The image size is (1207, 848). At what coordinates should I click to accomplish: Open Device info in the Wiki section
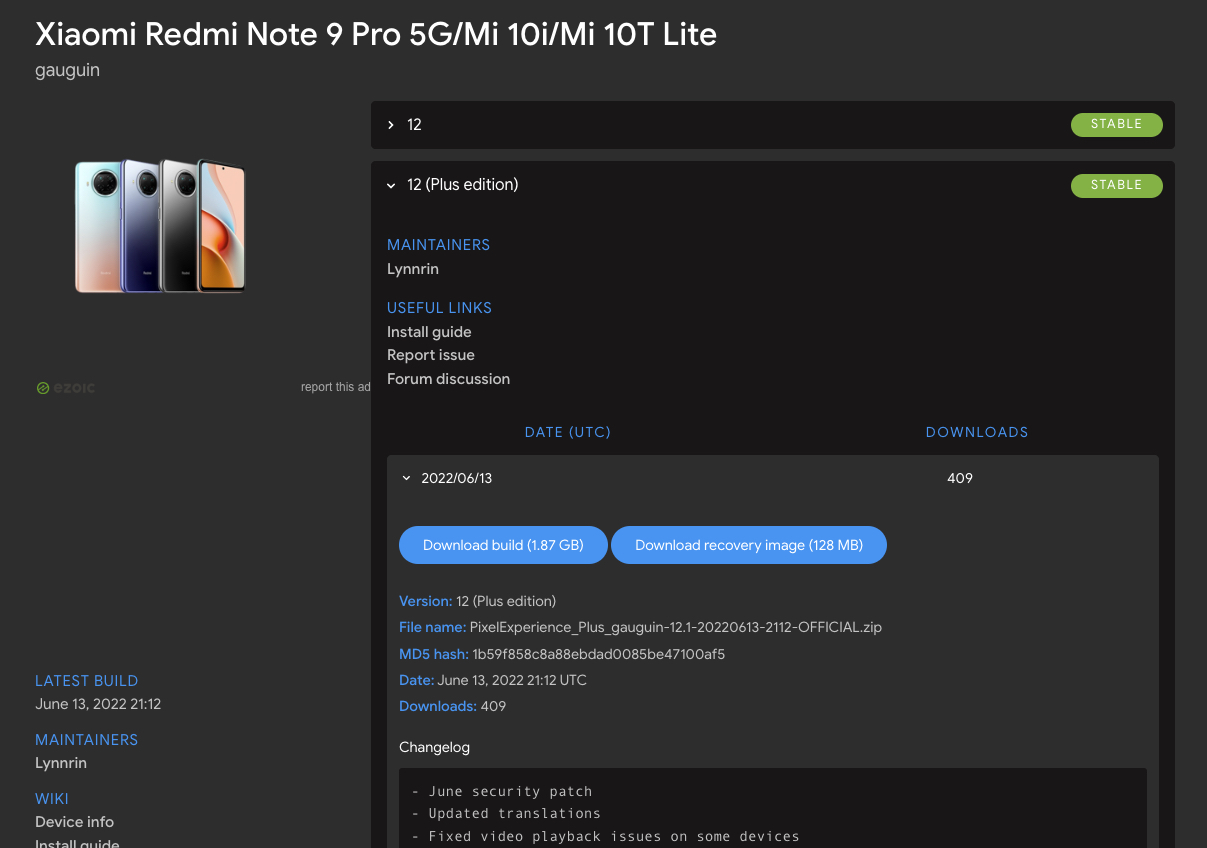[74, 822]
